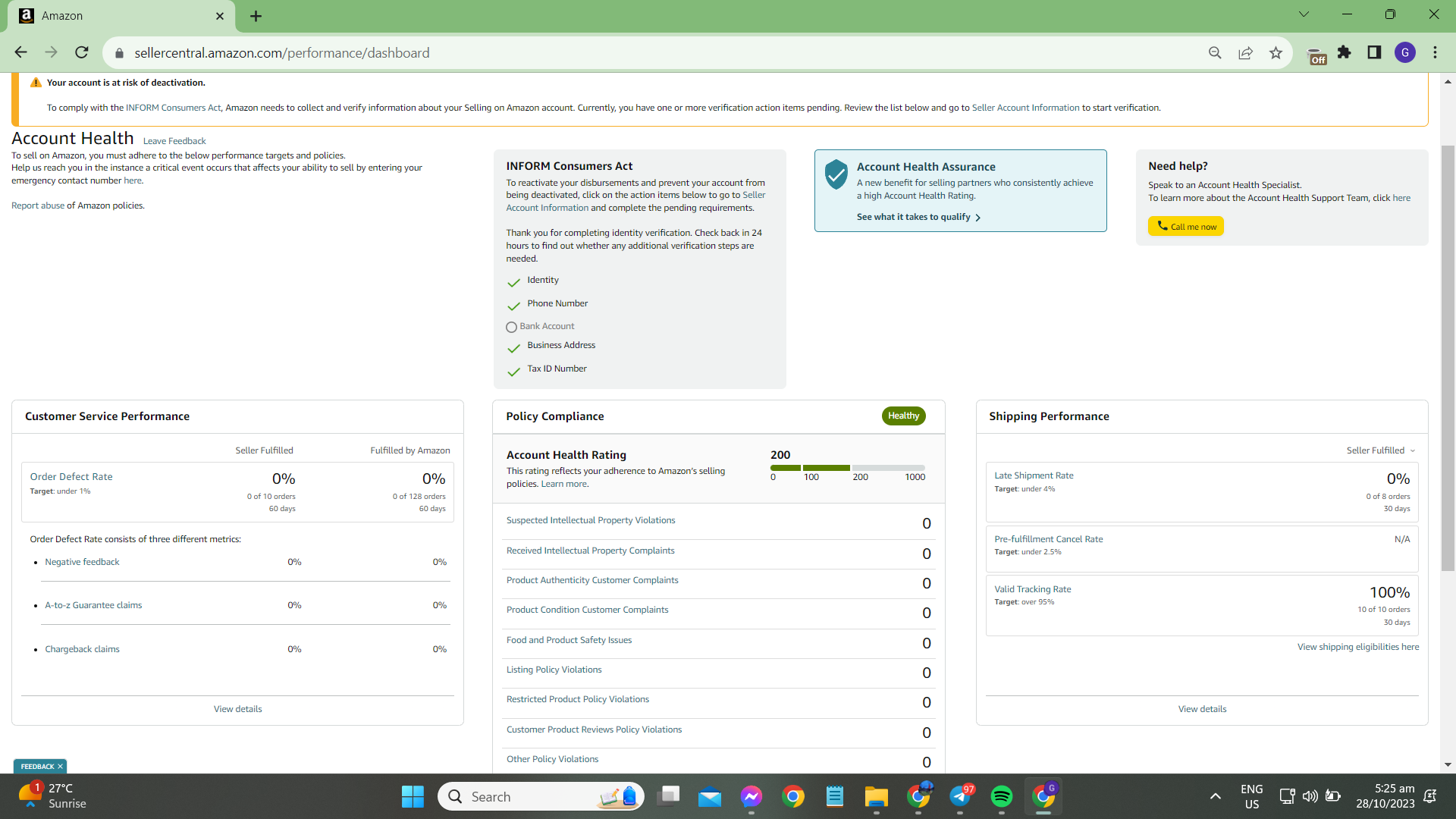Viewport: 1456px width, 819px height.
Task: Open the weather widget showing 27°C
Action: click(52, 796)
